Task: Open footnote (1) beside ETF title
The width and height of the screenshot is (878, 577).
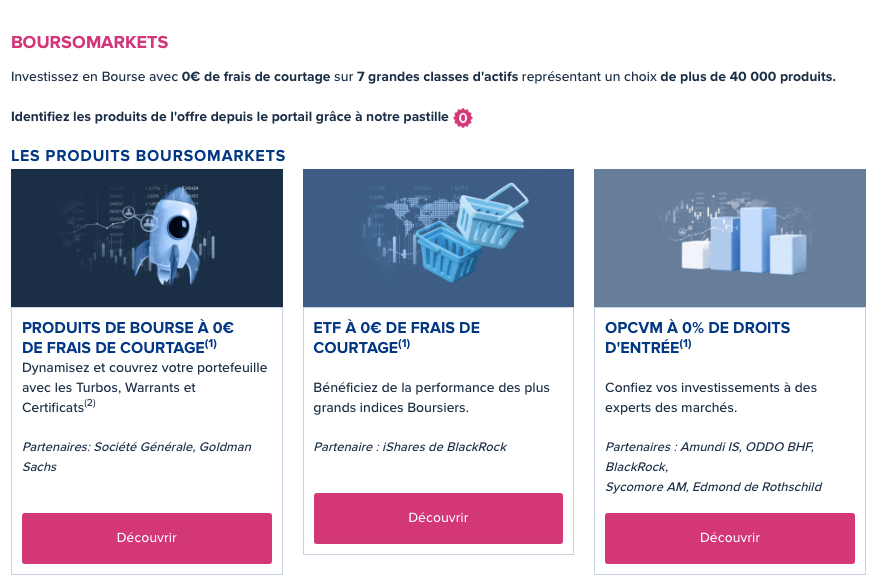Action: 403,344
